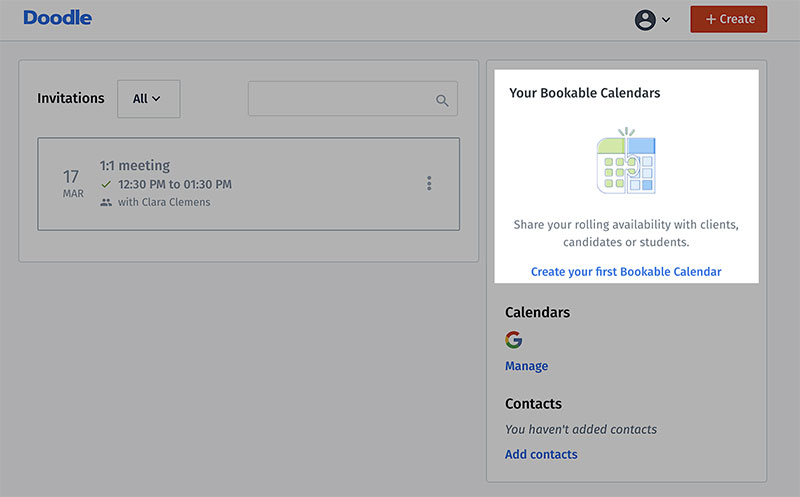Open the user account avatar menu
Image resolution: width=800 pixels, height=497 pixels.
coord(645,20)
